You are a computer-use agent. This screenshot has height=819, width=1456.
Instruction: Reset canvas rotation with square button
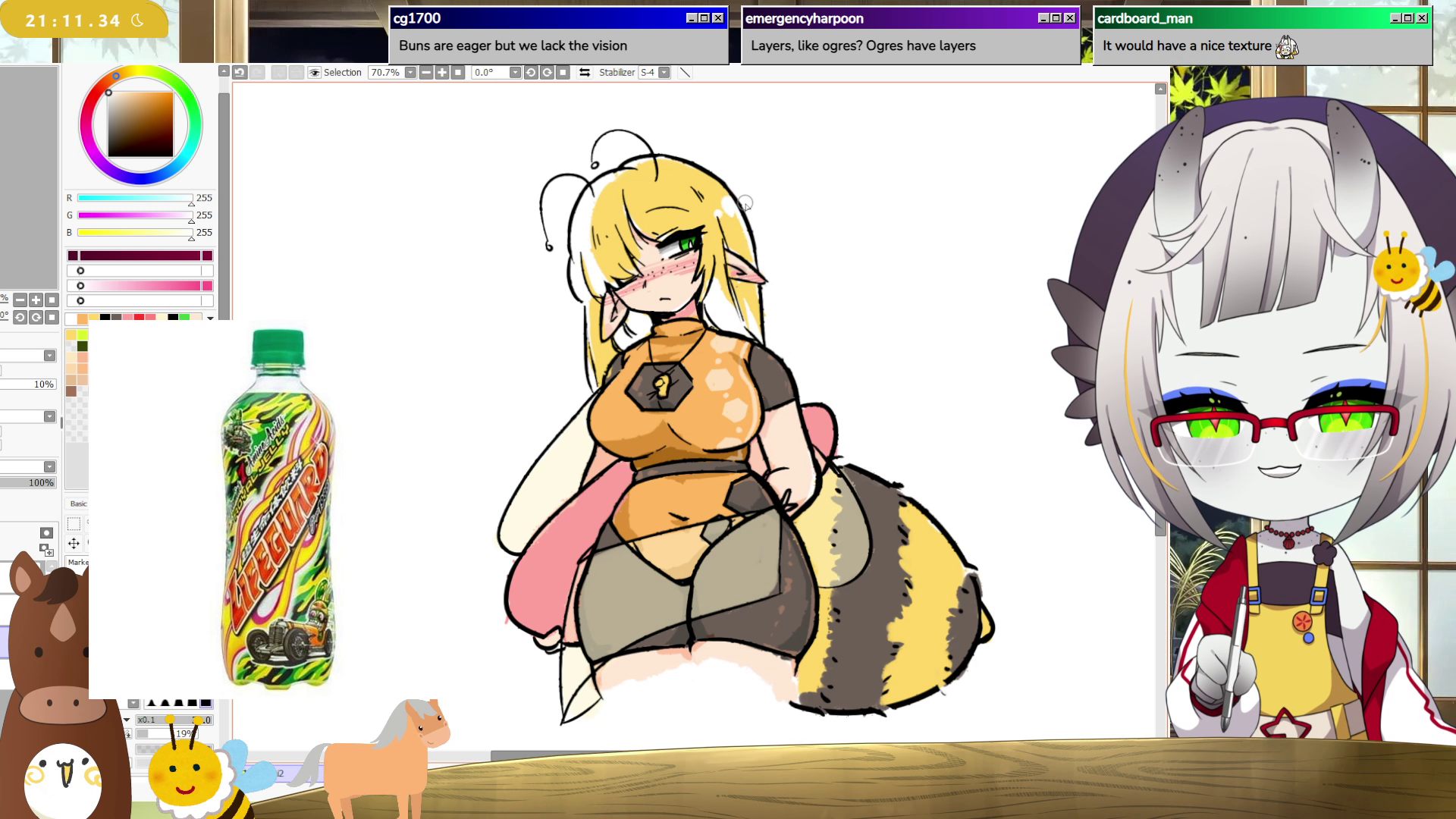pyautogui.click(x=563, y=73)
